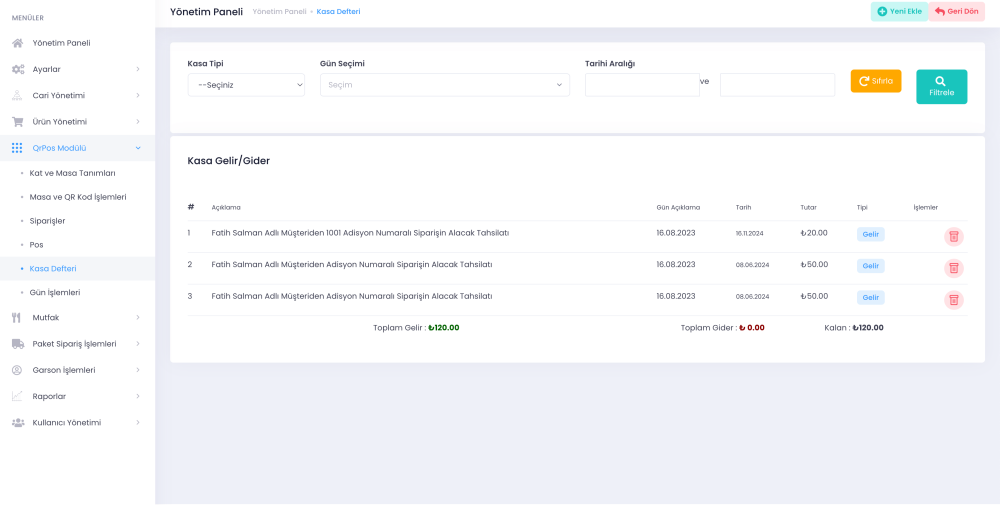Viewport: 1000px width, 505px height.
Task: Click the Filtrele button
Action: [x=941, y=87]
